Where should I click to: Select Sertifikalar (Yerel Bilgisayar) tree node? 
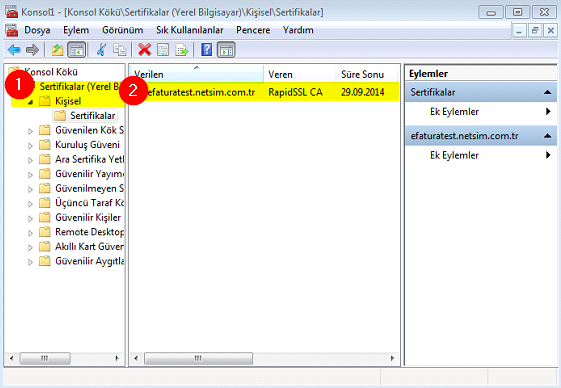(80, 87)
